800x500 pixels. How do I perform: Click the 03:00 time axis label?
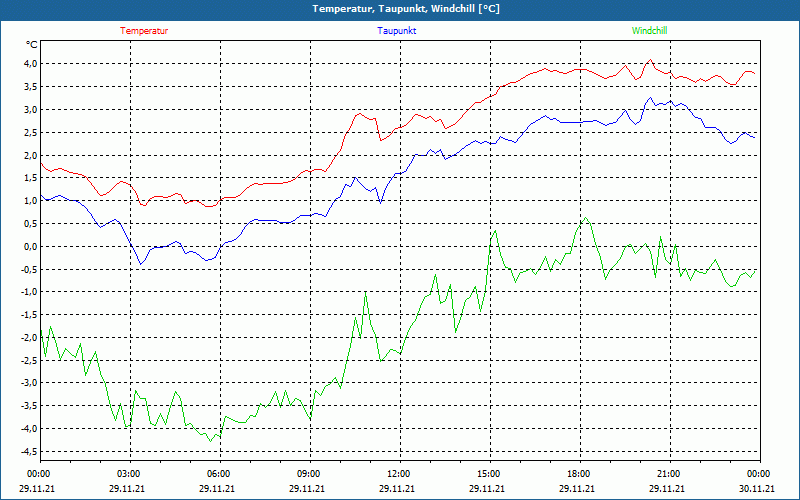coord(129,474)
